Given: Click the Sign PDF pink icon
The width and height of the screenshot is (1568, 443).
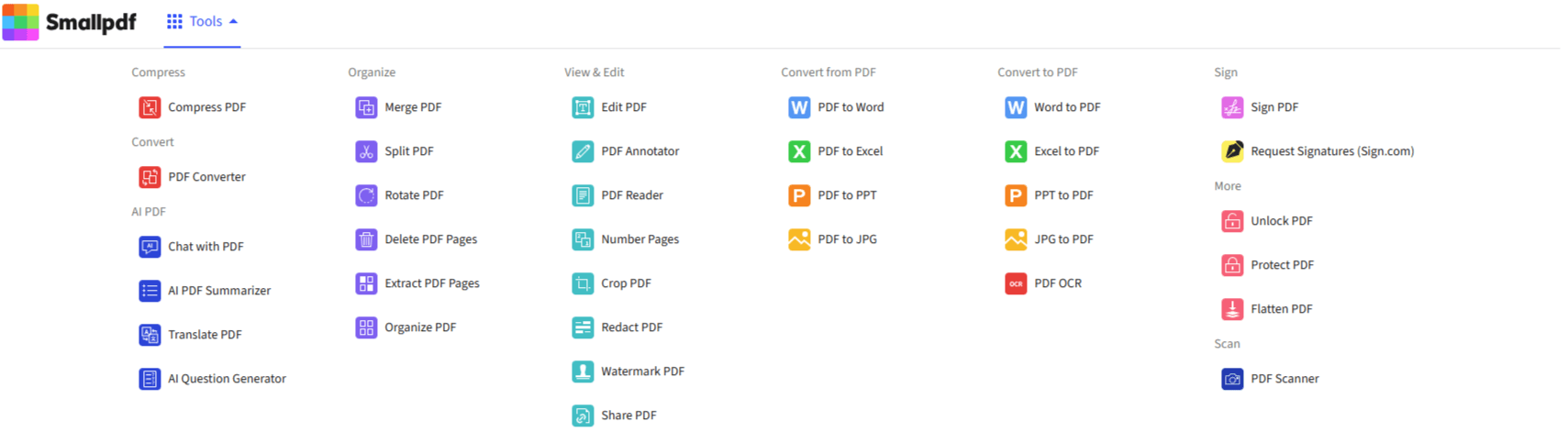Looking at the screenshot, I should [1232, 107].
